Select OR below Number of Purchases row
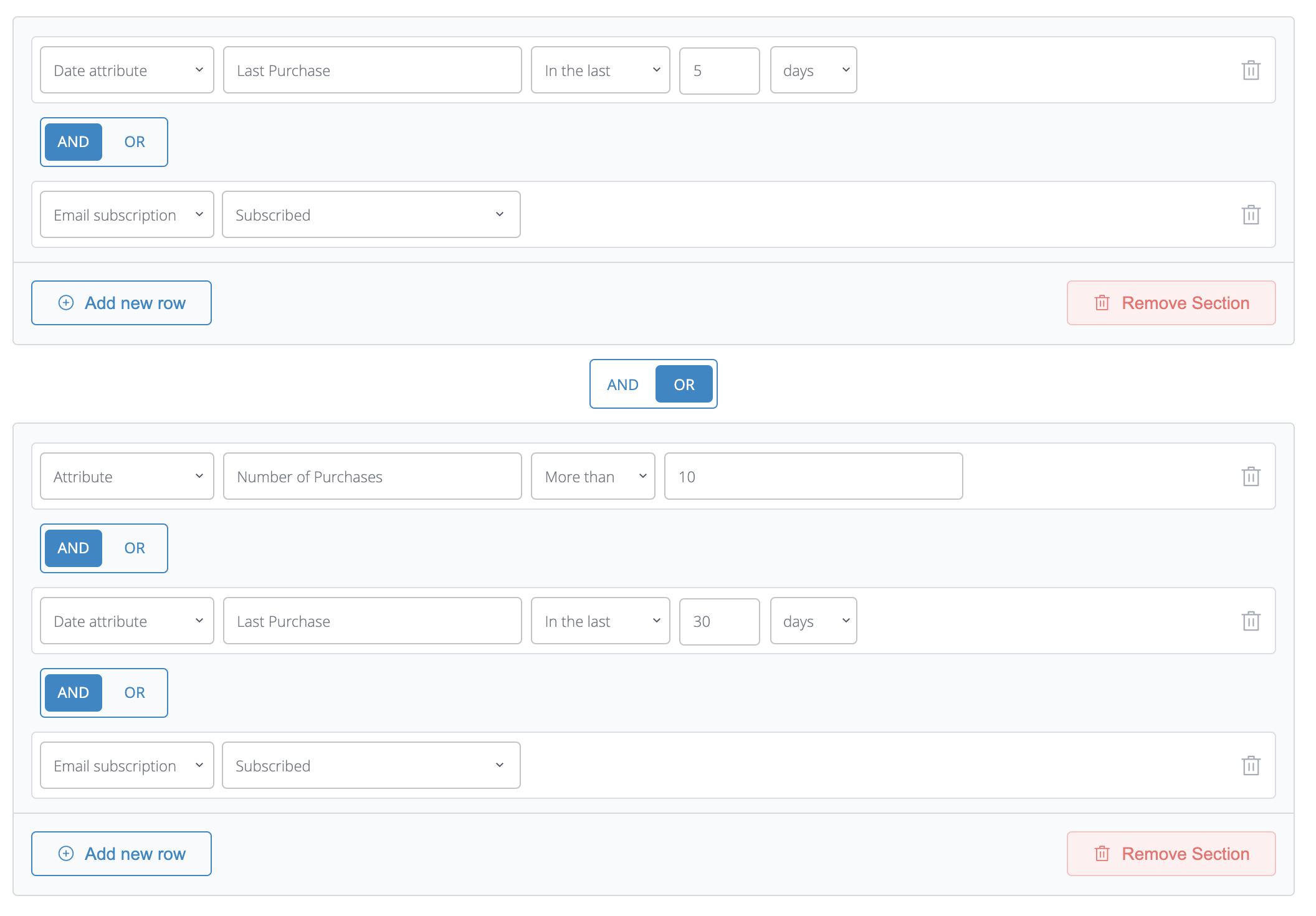This screenshot has width=1316, height=916. click(x=135, y=548)
